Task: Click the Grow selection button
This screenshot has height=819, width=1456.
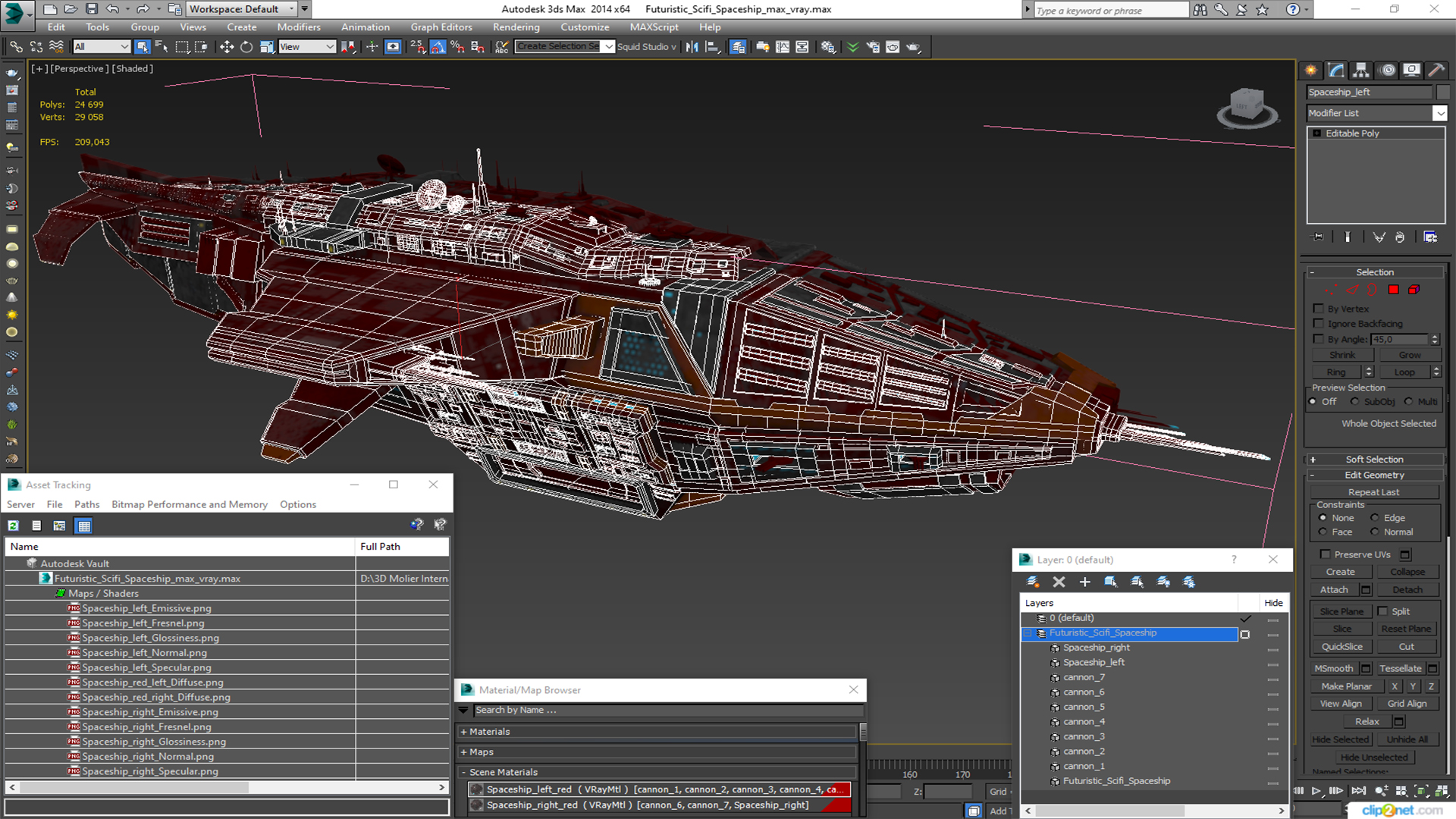Action: click(x=1409, y=355)
